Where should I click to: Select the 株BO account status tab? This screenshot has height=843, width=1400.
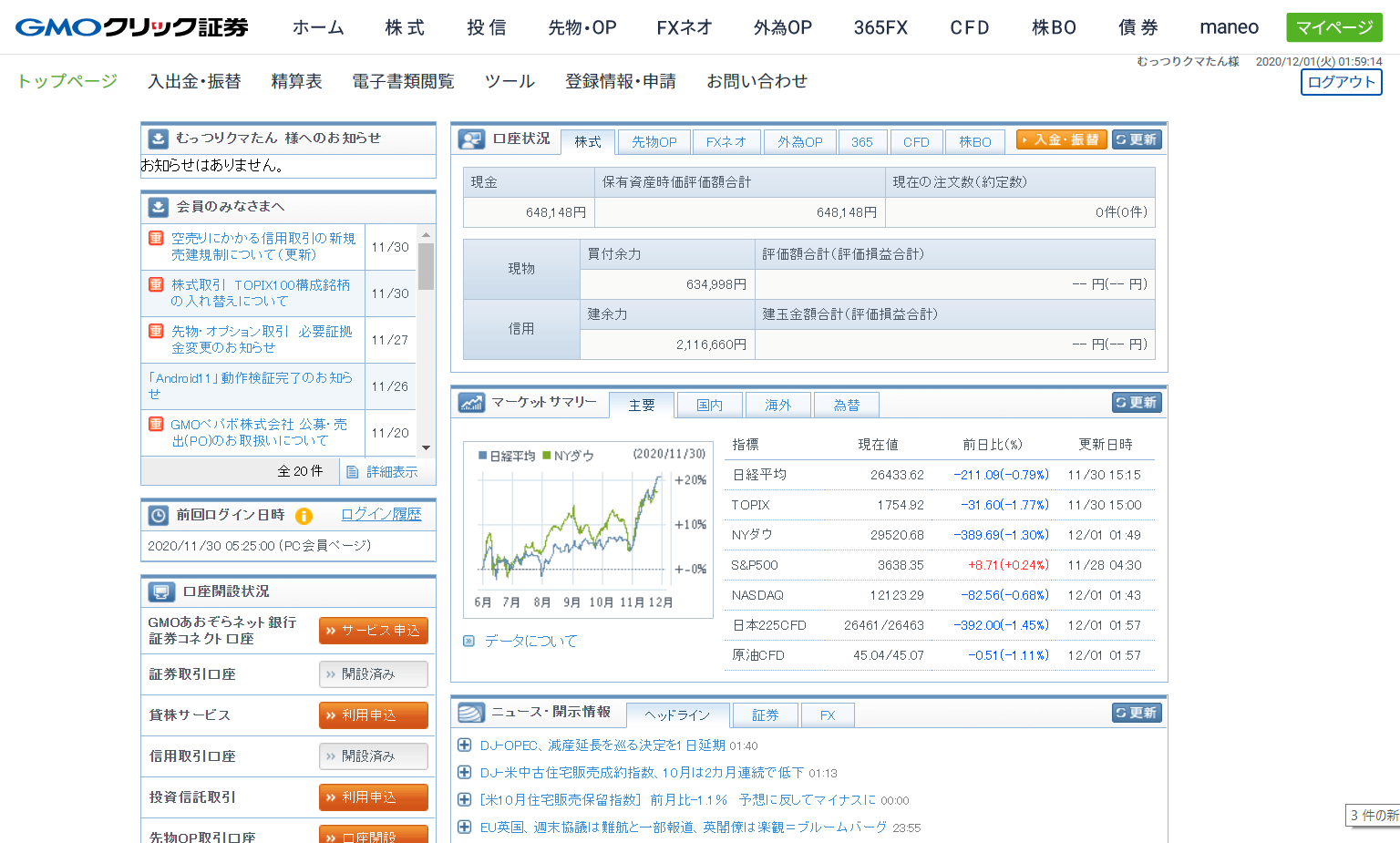(974, 142)
